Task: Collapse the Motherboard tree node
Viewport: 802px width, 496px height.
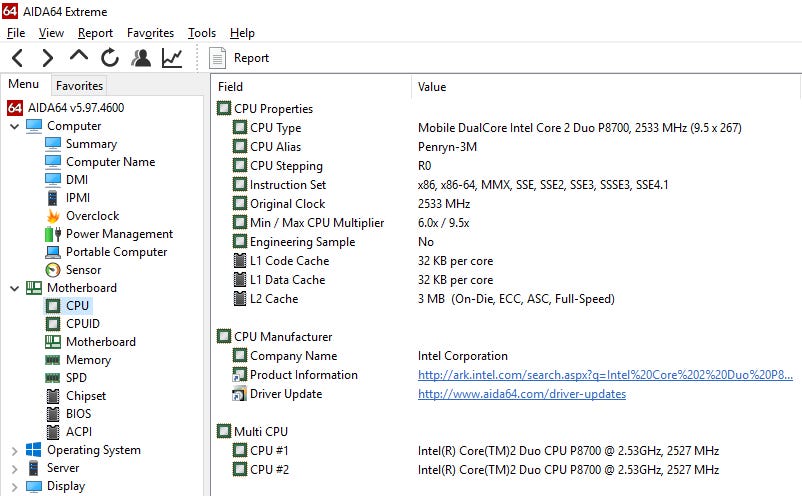Action: tap(14, 288)
